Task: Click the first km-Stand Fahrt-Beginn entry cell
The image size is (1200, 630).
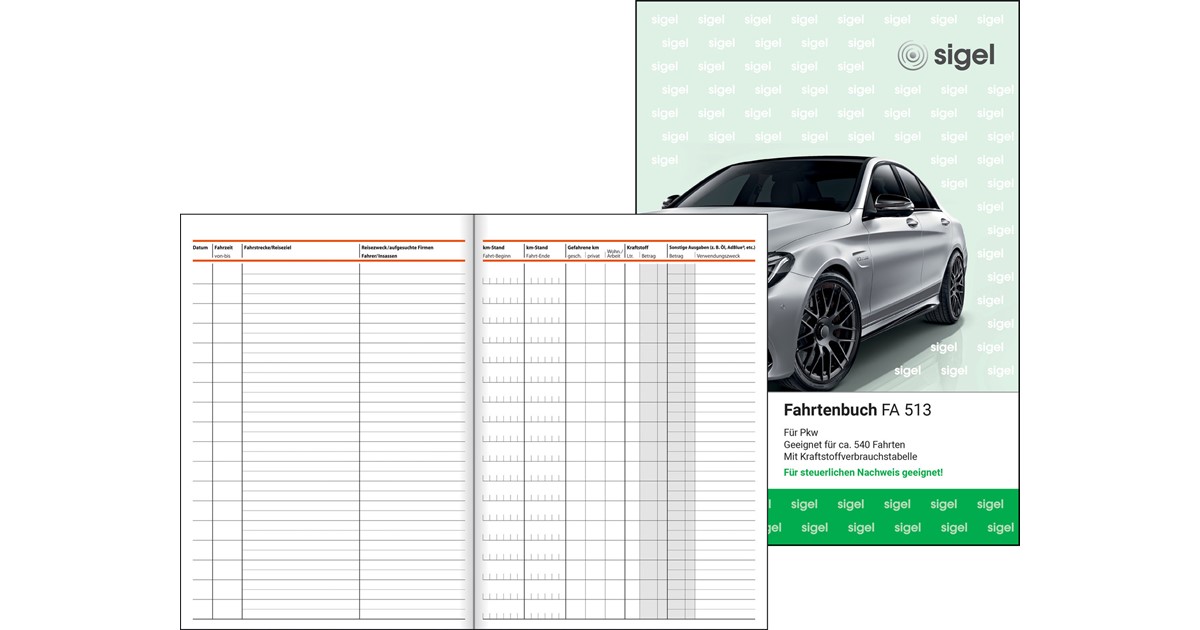Action: point(502,279)
